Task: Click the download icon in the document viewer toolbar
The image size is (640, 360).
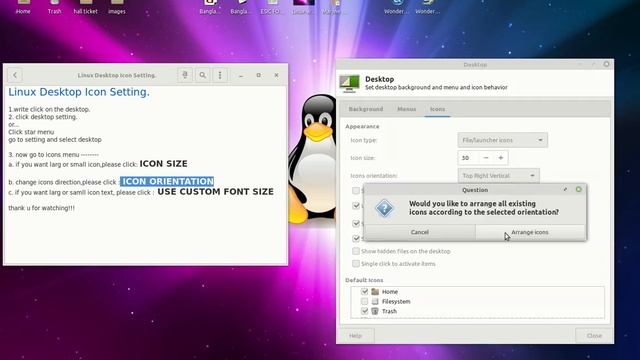Action: (185, 75)
